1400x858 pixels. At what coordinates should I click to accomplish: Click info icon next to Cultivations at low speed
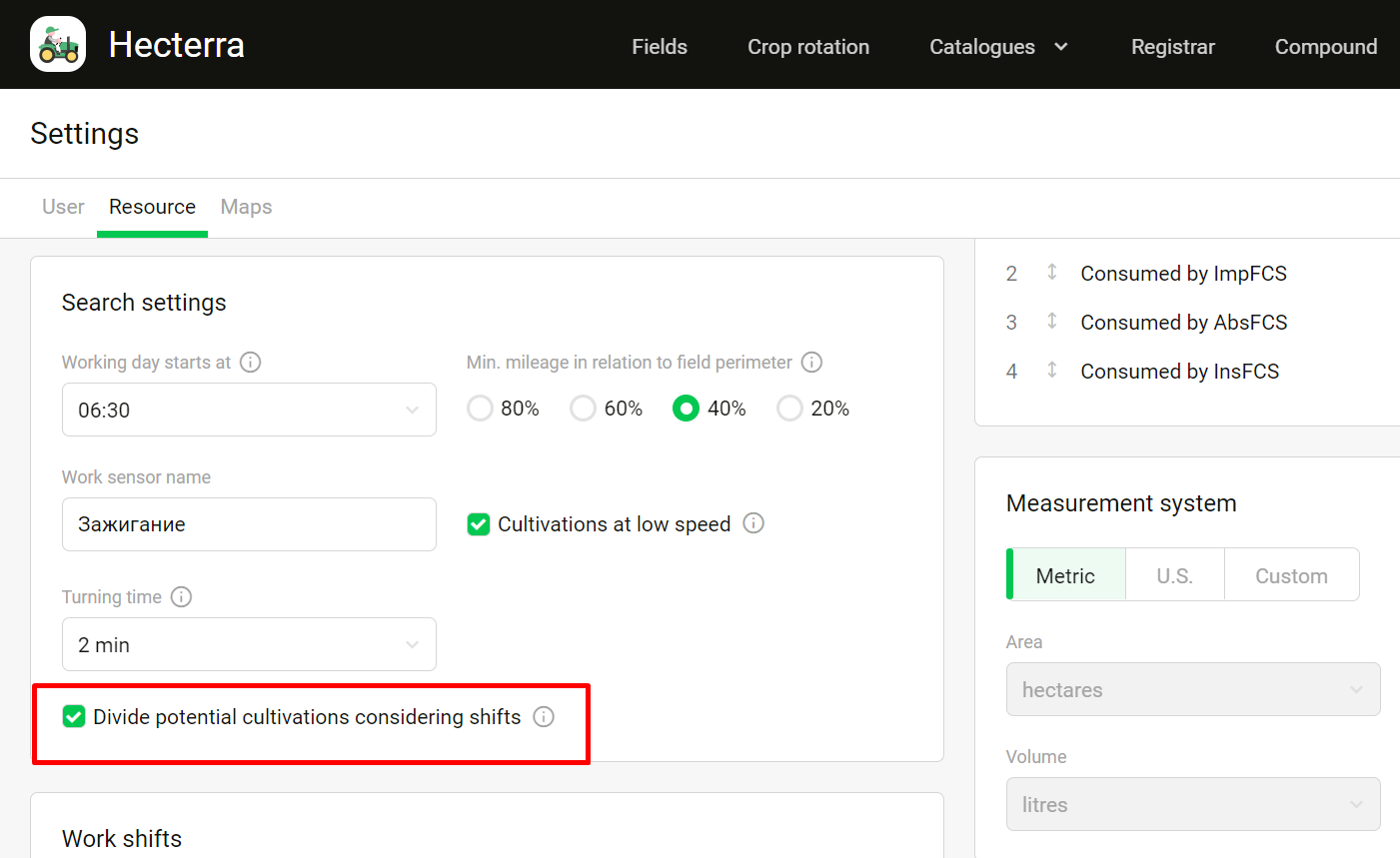click(753, 523)
